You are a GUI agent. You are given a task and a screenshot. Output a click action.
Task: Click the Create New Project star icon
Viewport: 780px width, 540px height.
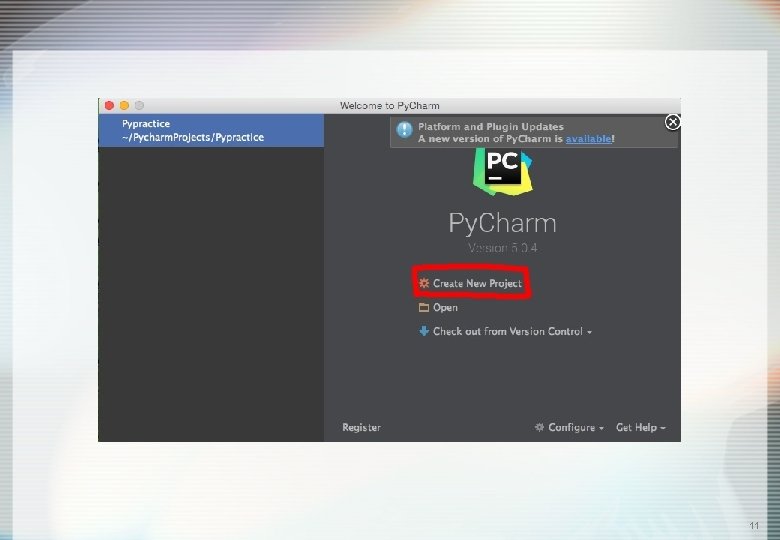(x=424, y=283)
